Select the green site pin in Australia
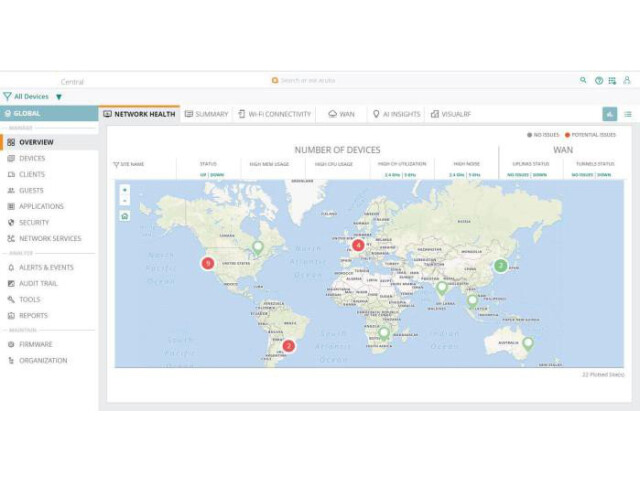 [528, 344]
